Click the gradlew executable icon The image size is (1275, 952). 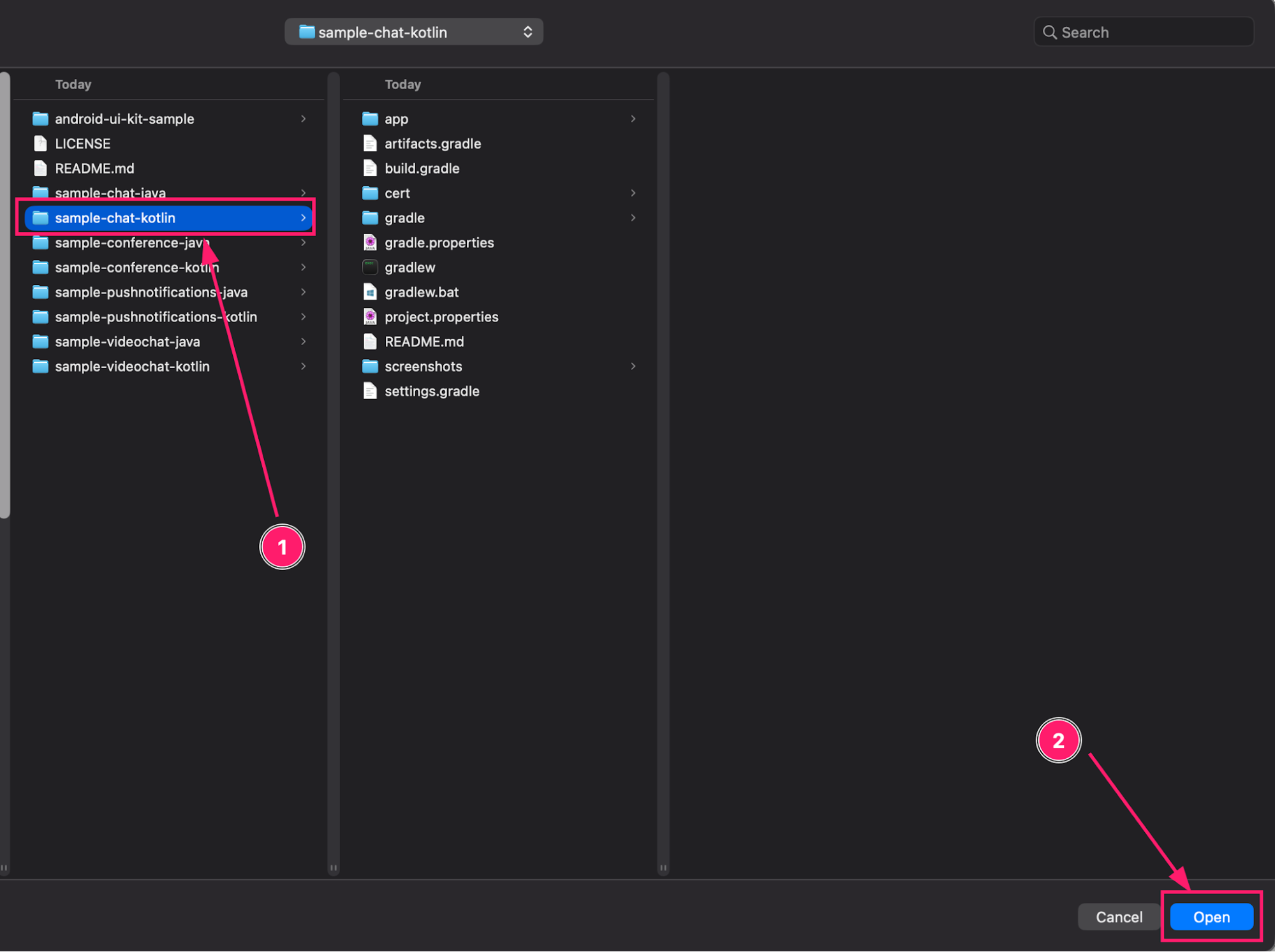click(x=370, y=268)
